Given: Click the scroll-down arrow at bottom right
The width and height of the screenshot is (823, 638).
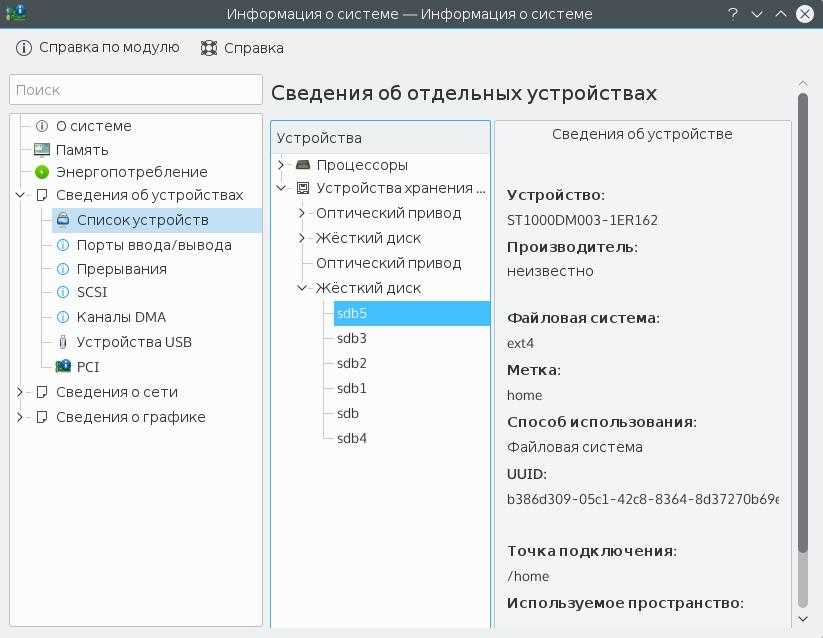Looking at the screenshot, I should click(x=803, y=619).
